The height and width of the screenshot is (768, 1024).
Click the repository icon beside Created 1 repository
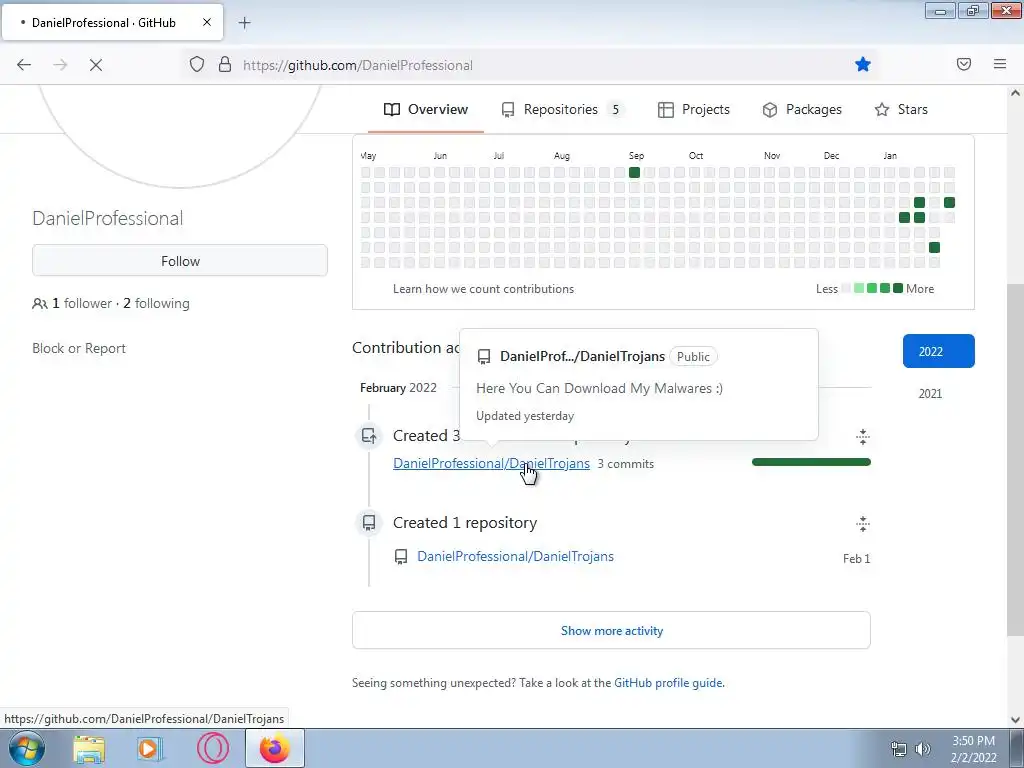(x=369, y=522)
